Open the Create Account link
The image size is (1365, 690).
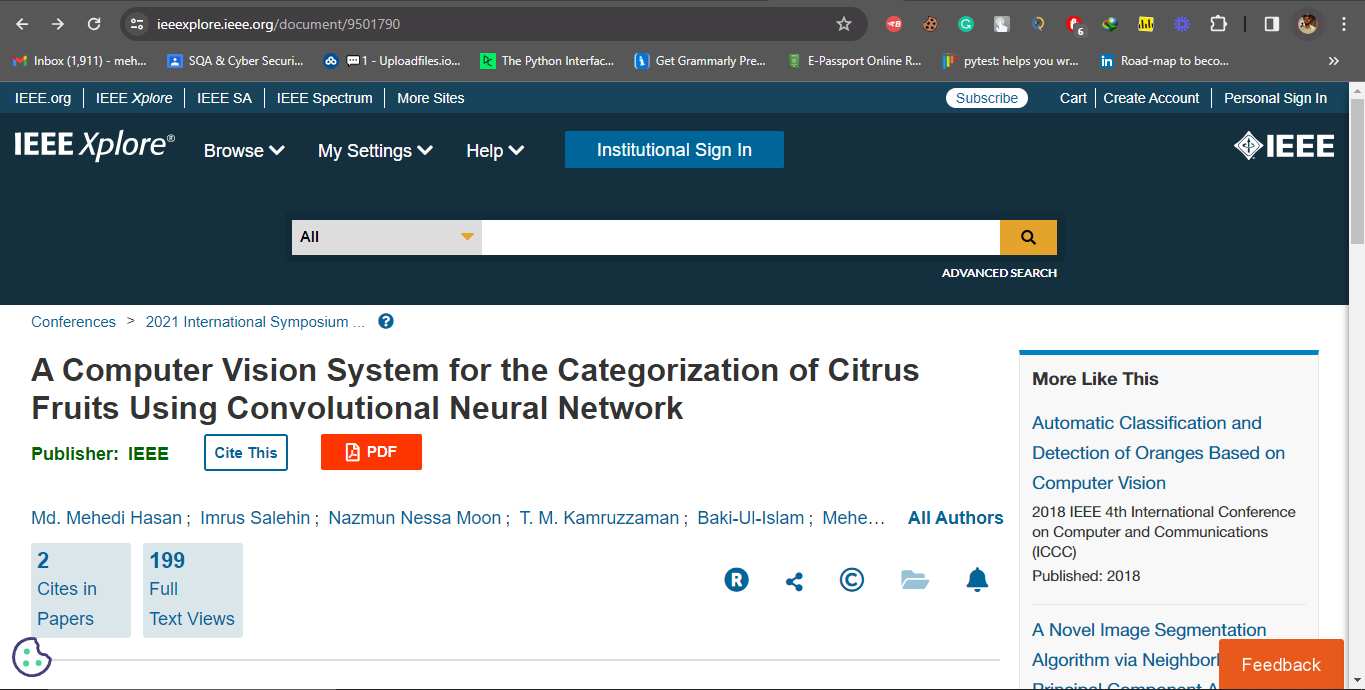1151,98
